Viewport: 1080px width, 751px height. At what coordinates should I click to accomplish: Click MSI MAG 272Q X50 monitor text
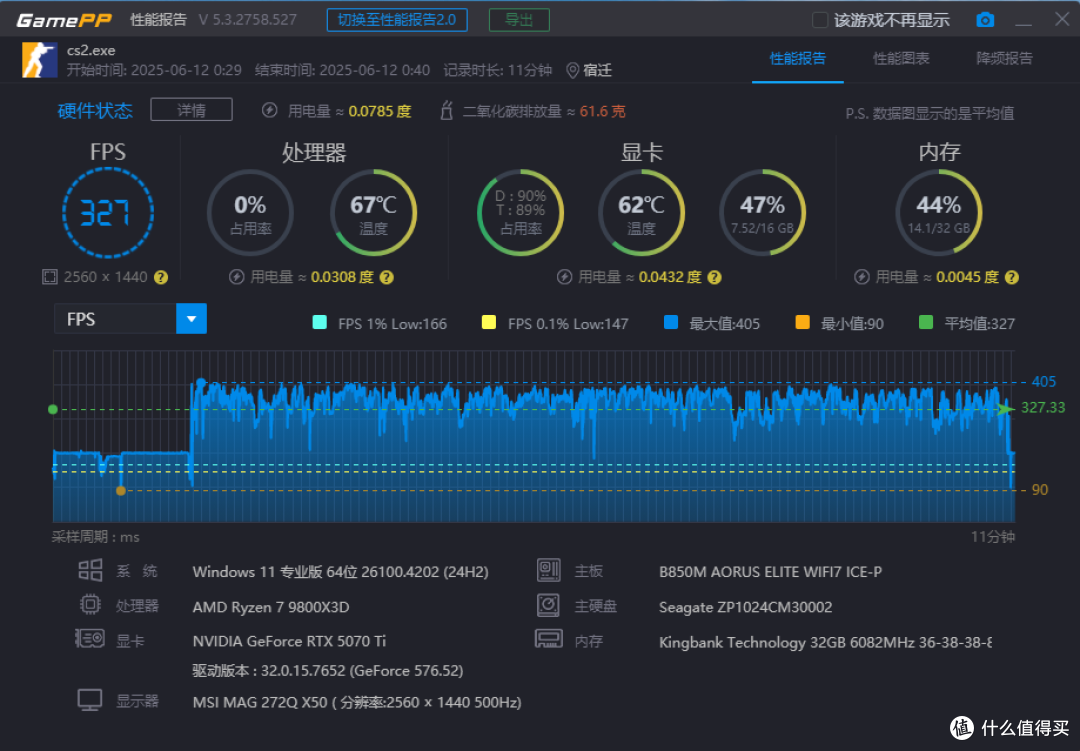[x=357, y=702]
